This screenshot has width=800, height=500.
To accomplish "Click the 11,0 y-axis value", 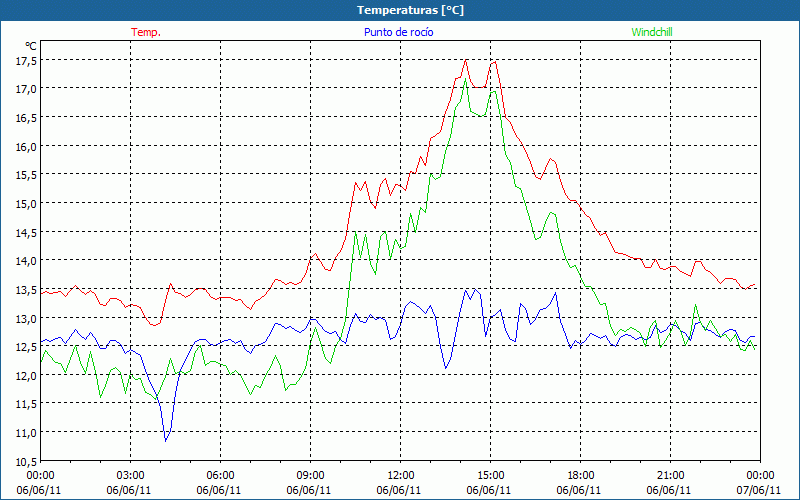I will point(26,433).
